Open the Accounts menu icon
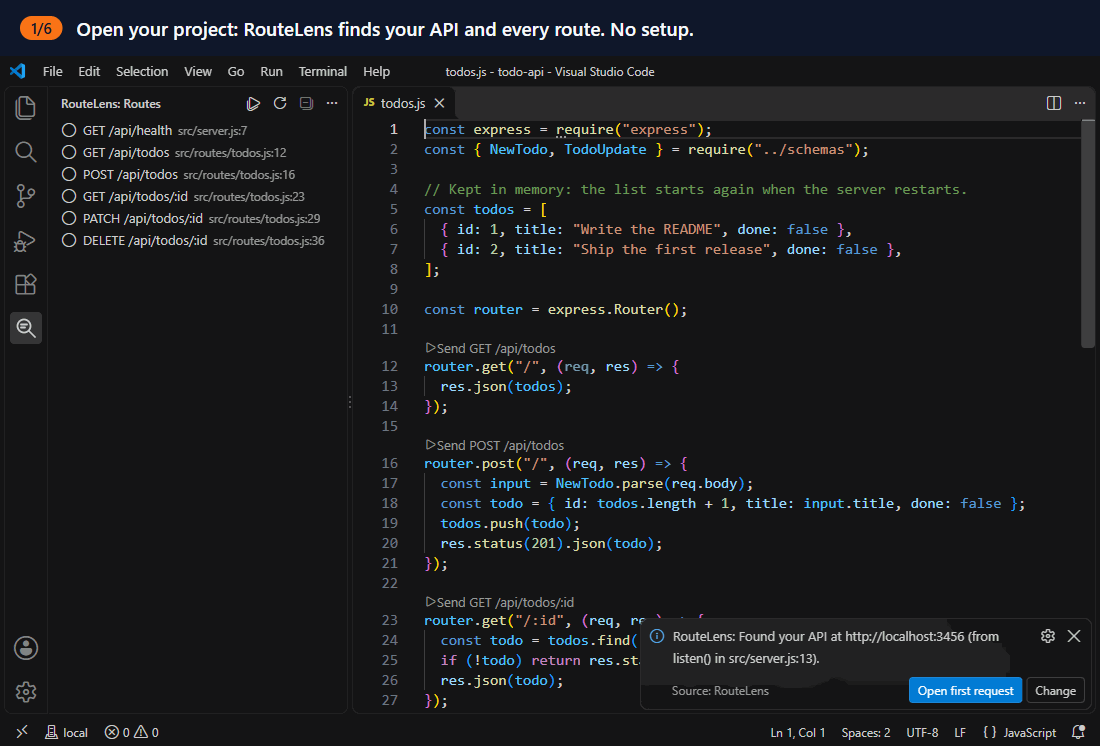 [x=26, y=648]
